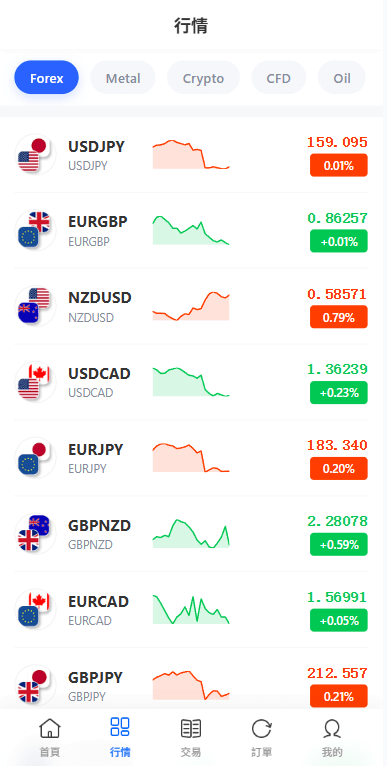Tap the trade book icon in bottom bar
The width and height of the screenshot is (387, 766).
[x=191, y=728]
